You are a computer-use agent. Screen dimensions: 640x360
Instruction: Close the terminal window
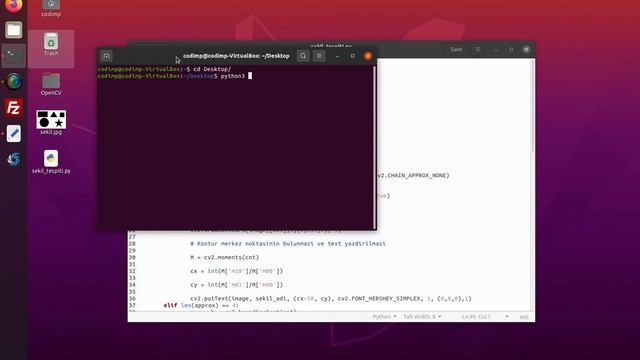point(368,56)
